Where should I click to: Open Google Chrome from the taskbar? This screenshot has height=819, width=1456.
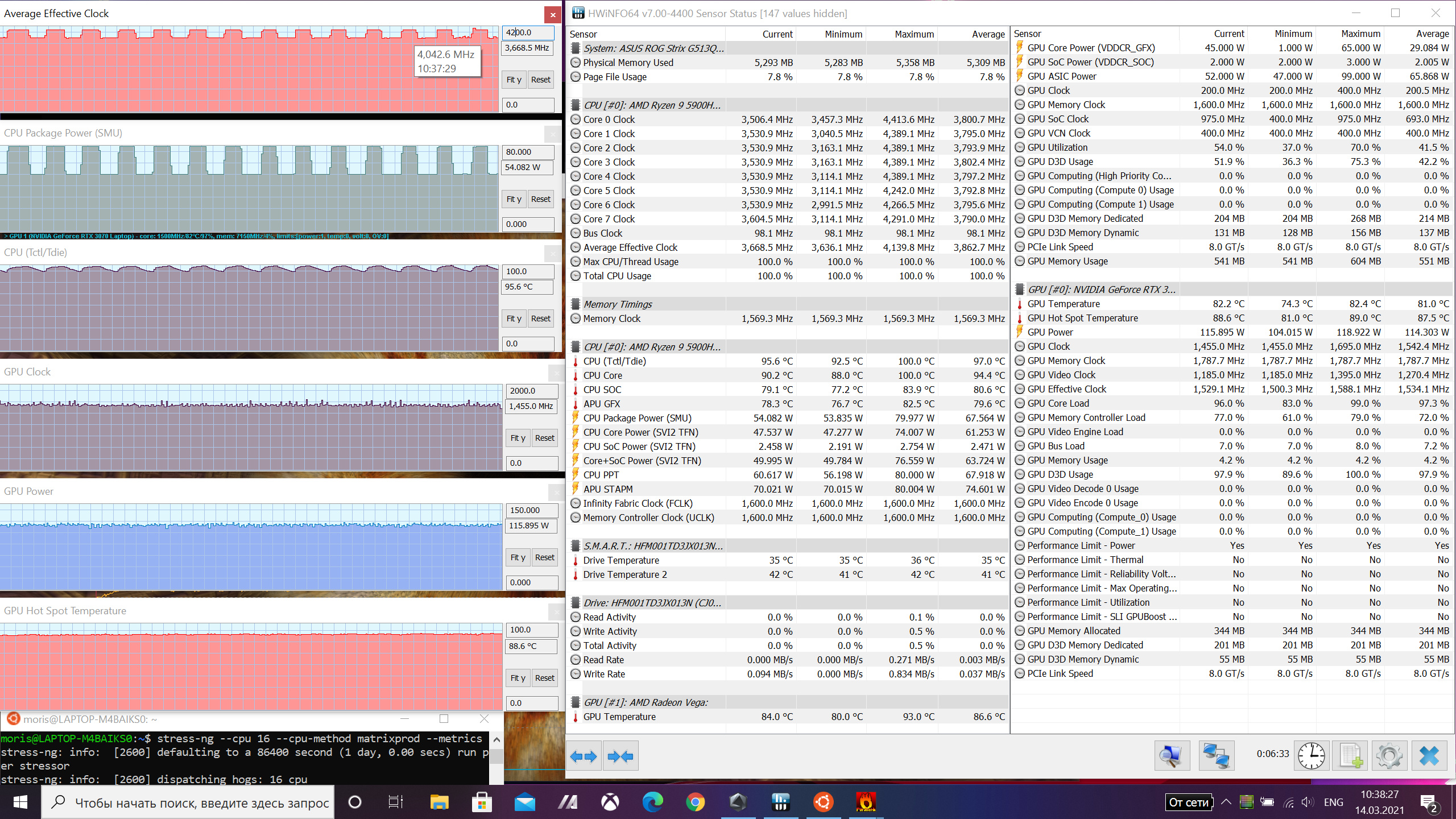point(695,803)
